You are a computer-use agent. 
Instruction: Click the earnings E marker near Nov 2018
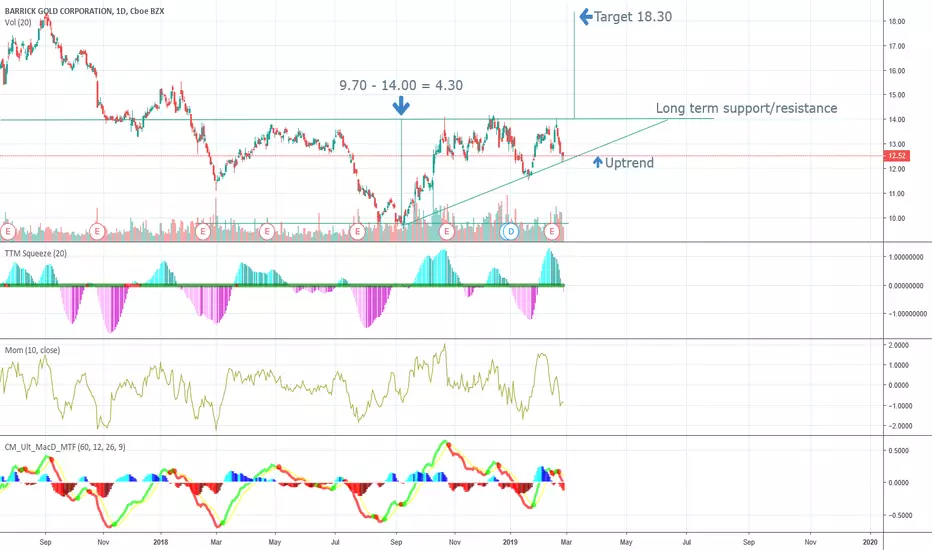pyautogui.click(x=446, y=231)
